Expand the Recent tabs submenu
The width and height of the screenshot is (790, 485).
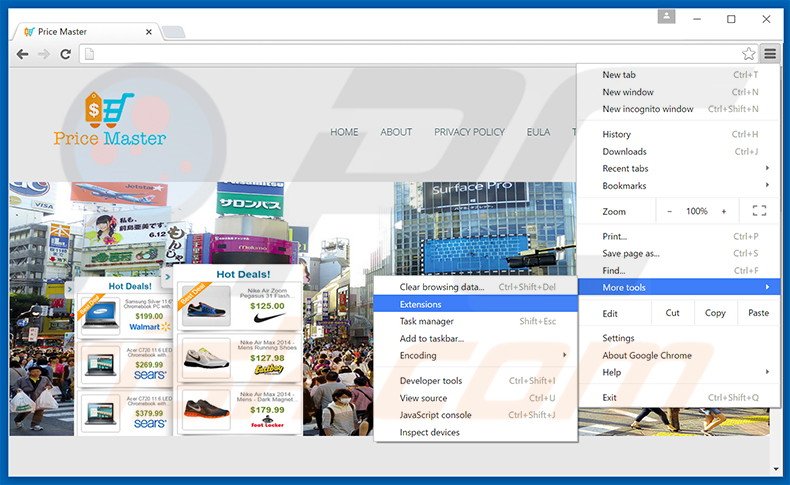pyautogui.click(x=679, y=168)
